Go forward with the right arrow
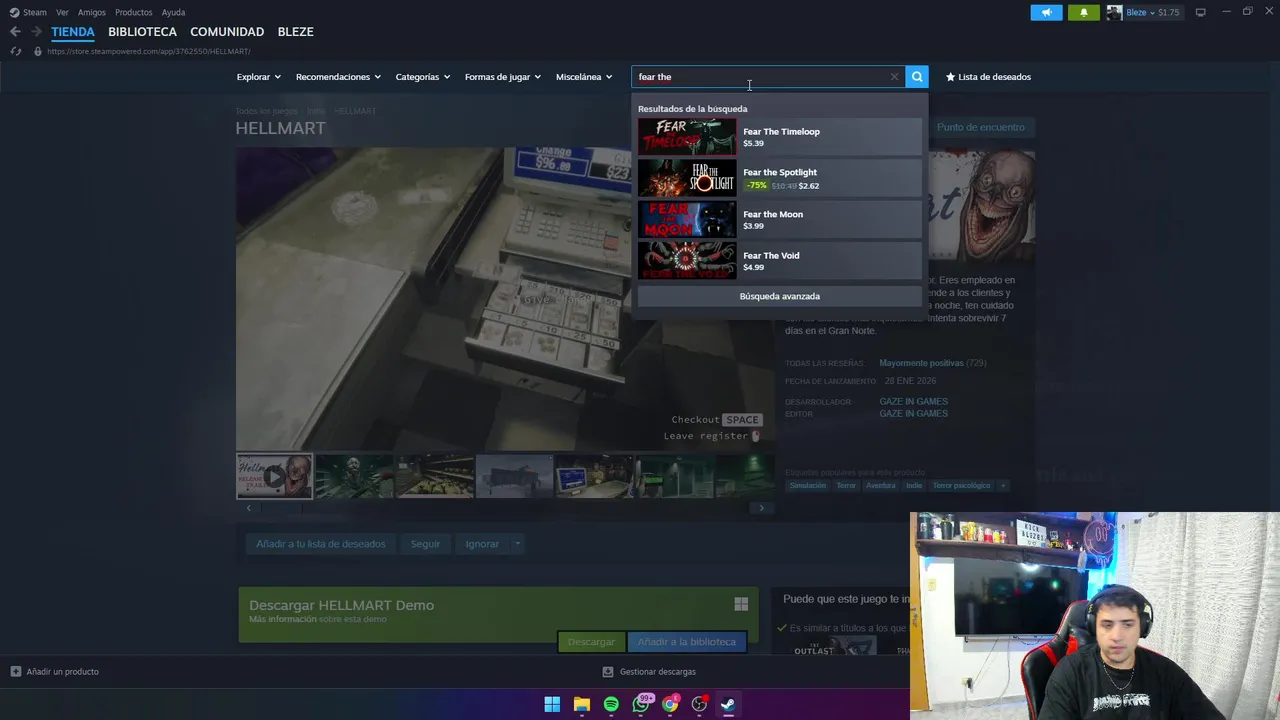Viewport: 1280px width, 720px height. click(x=36, y=32)
